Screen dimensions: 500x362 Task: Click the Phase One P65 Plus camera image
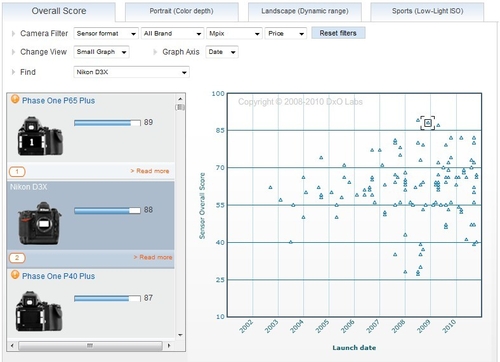tap(40, 136)
